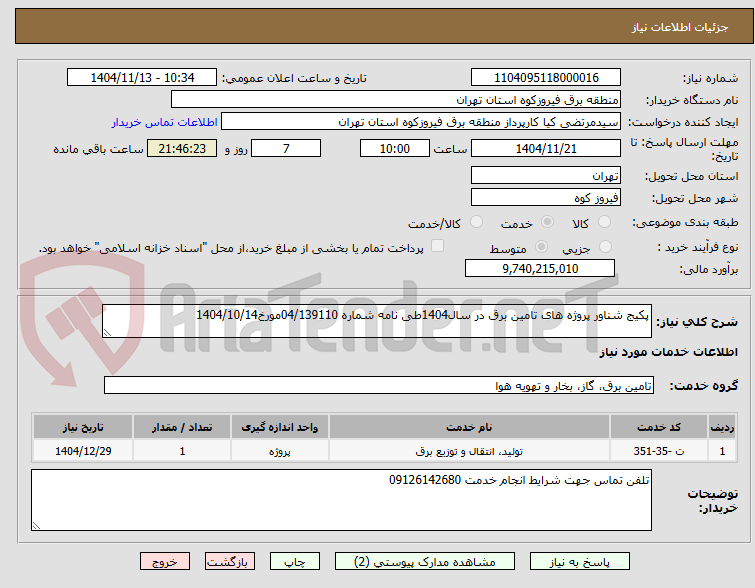
Task: Click the deadline date field 1404/11/21
Action: click(x=546, y=148)
